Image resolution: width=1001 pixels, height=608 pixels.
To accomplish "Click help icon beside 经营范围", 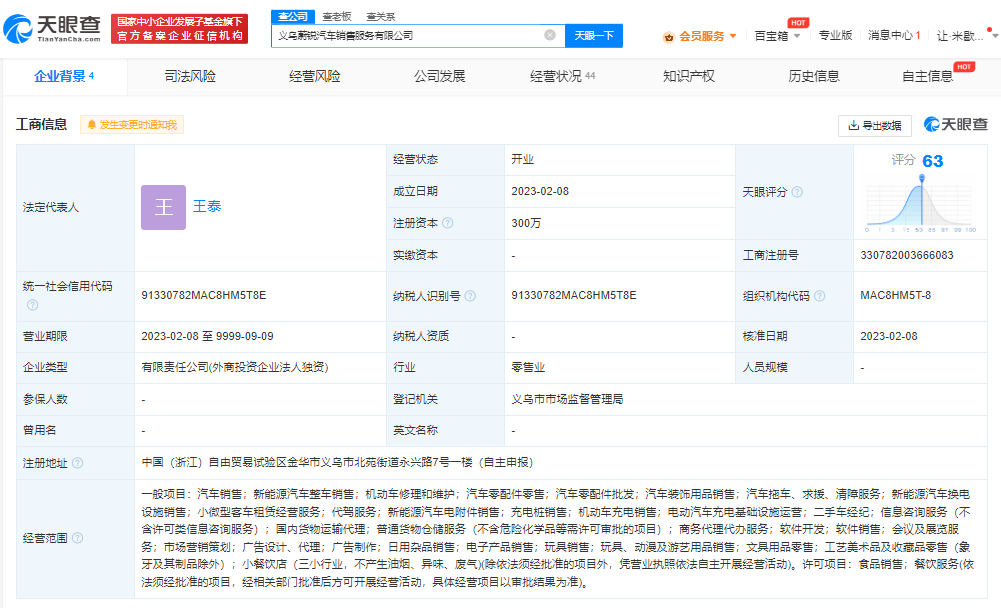I will click(x=77, y=538).
